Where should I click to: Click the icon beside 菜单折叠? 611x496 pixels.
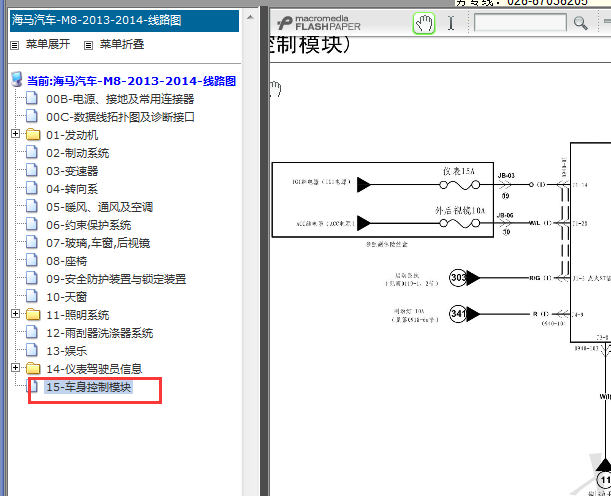tap(88, 46)
